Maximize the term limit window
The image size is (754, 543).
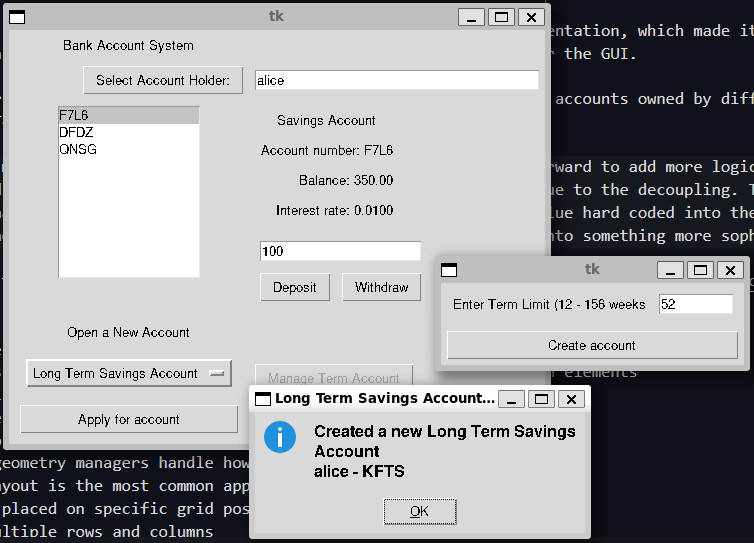click(x=701, y=270)
